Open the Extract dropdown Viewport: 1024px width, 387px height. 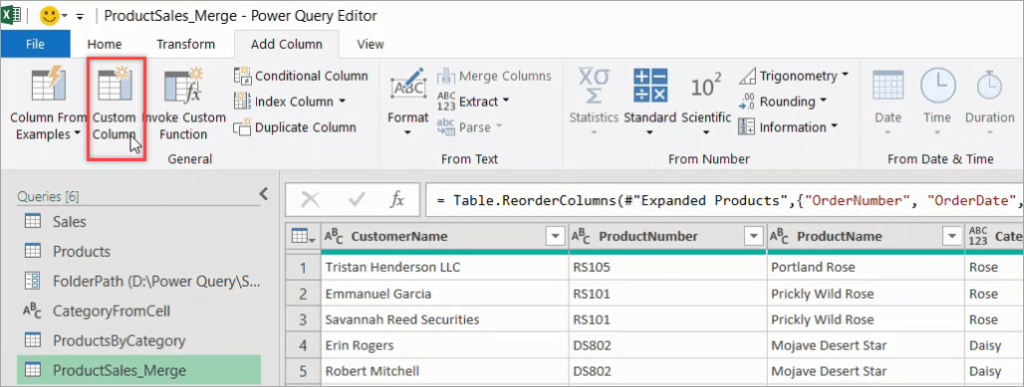pyautogui.click(x=473, y=101)
